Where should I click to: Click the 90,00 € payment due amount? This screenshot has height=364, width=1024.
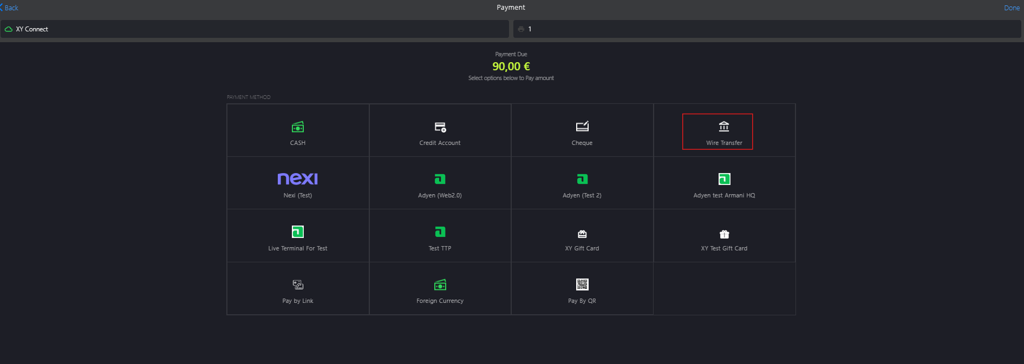point(511,66)
